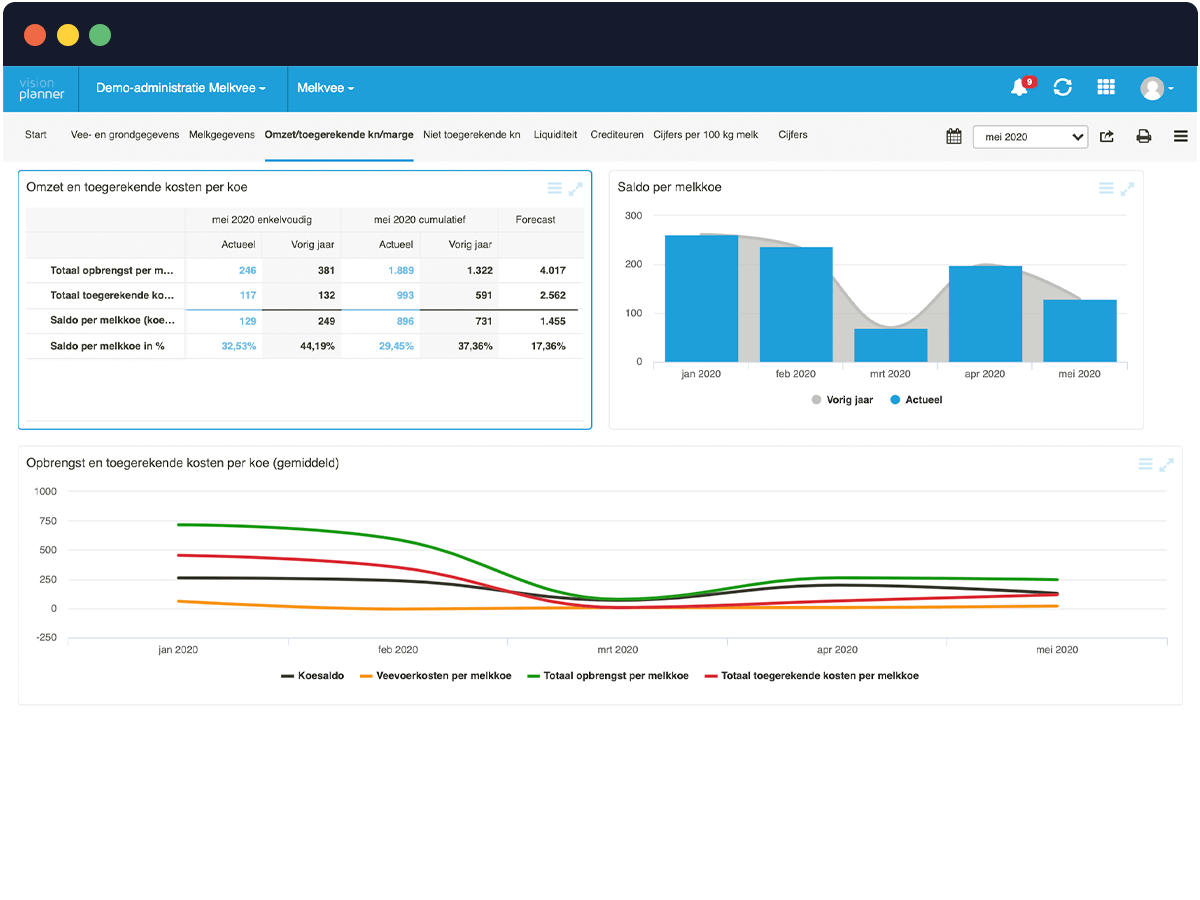Screen dimensions: 1200x900
Task: Click the calendar icon beside the period selector
Action: tap(954, 136)
